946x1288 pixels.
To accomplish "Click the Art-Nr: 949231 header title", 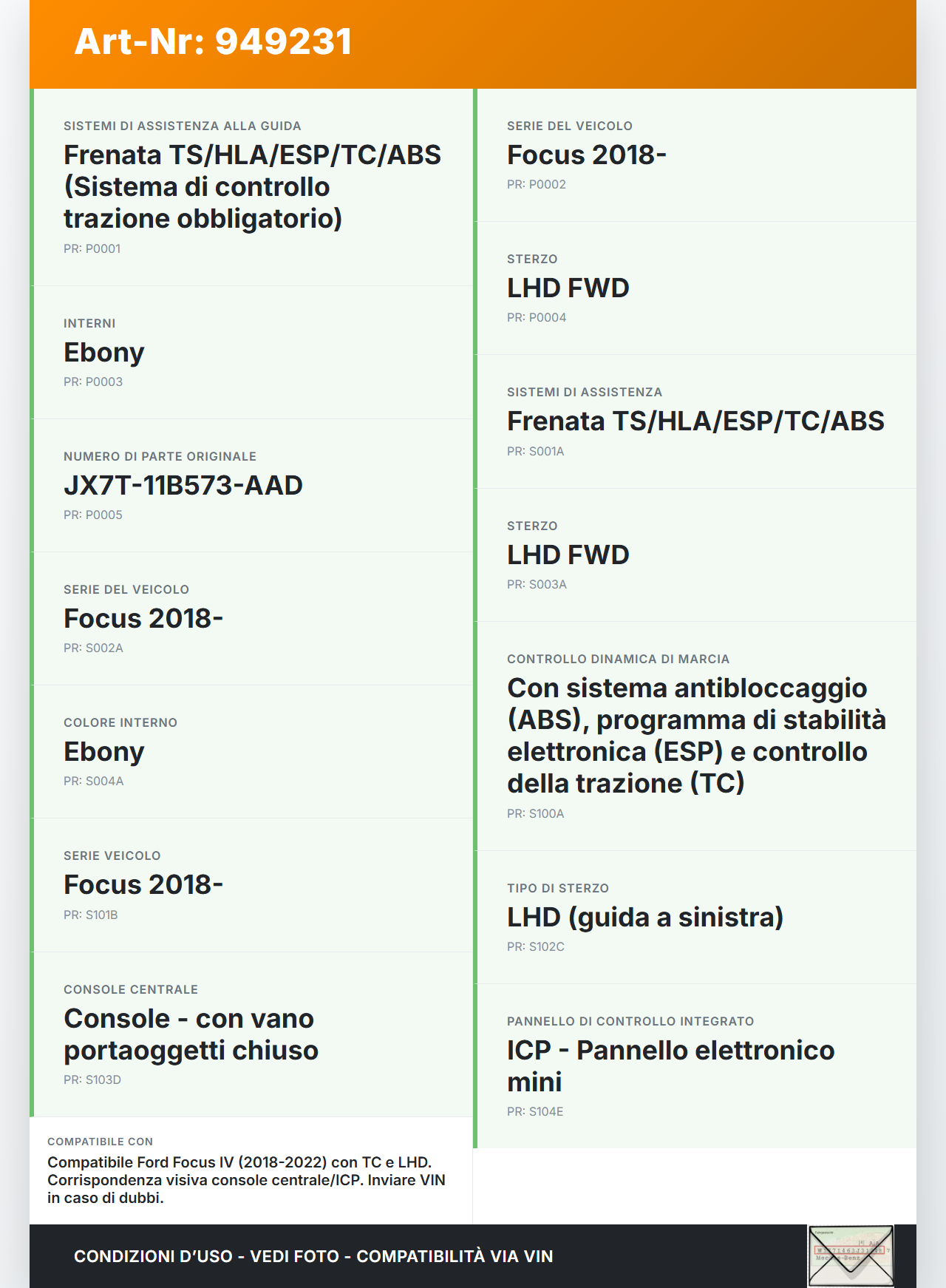I will point(213,41).
